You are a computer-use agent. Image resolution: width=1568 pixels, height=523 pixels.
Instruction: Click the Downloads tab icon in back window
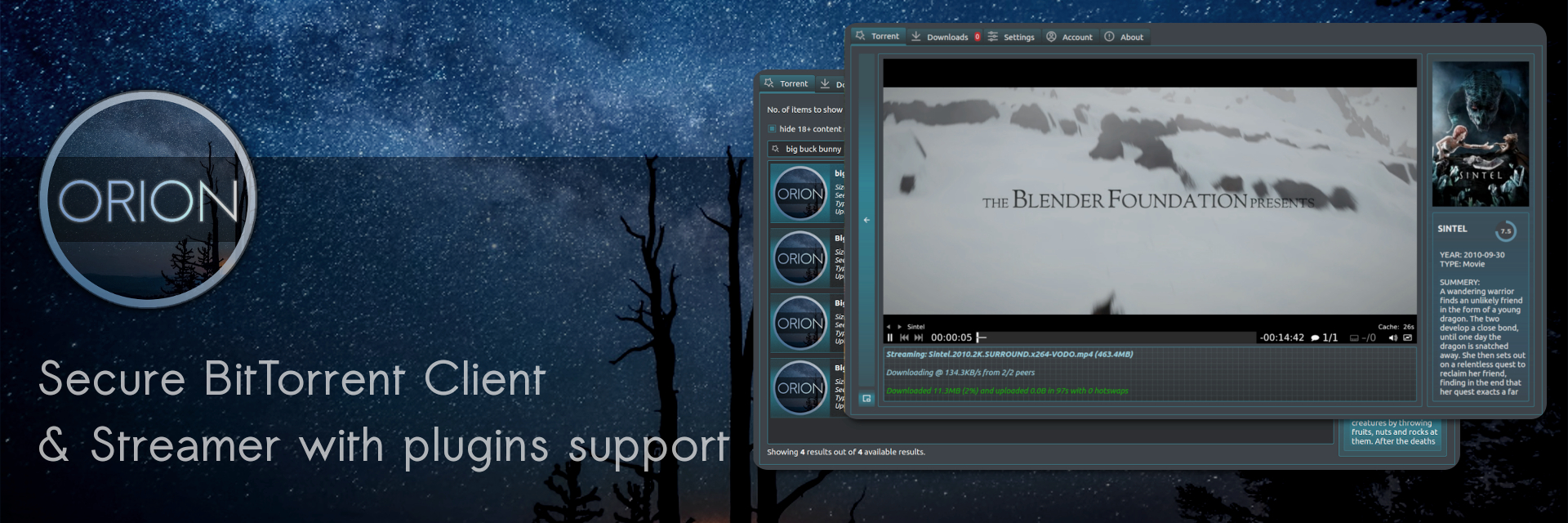pyautogui.click(x=825, y=83)
